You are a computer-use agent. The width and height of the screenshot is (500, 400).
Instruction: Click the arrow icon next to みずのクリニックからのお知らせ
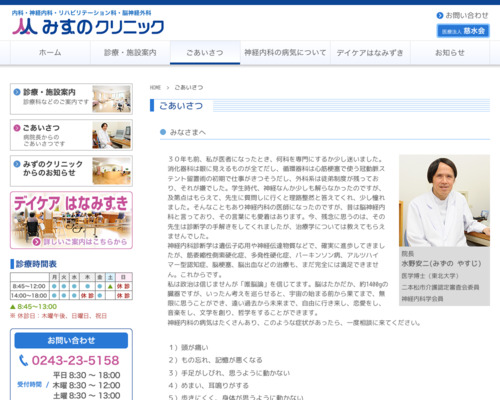17,164
